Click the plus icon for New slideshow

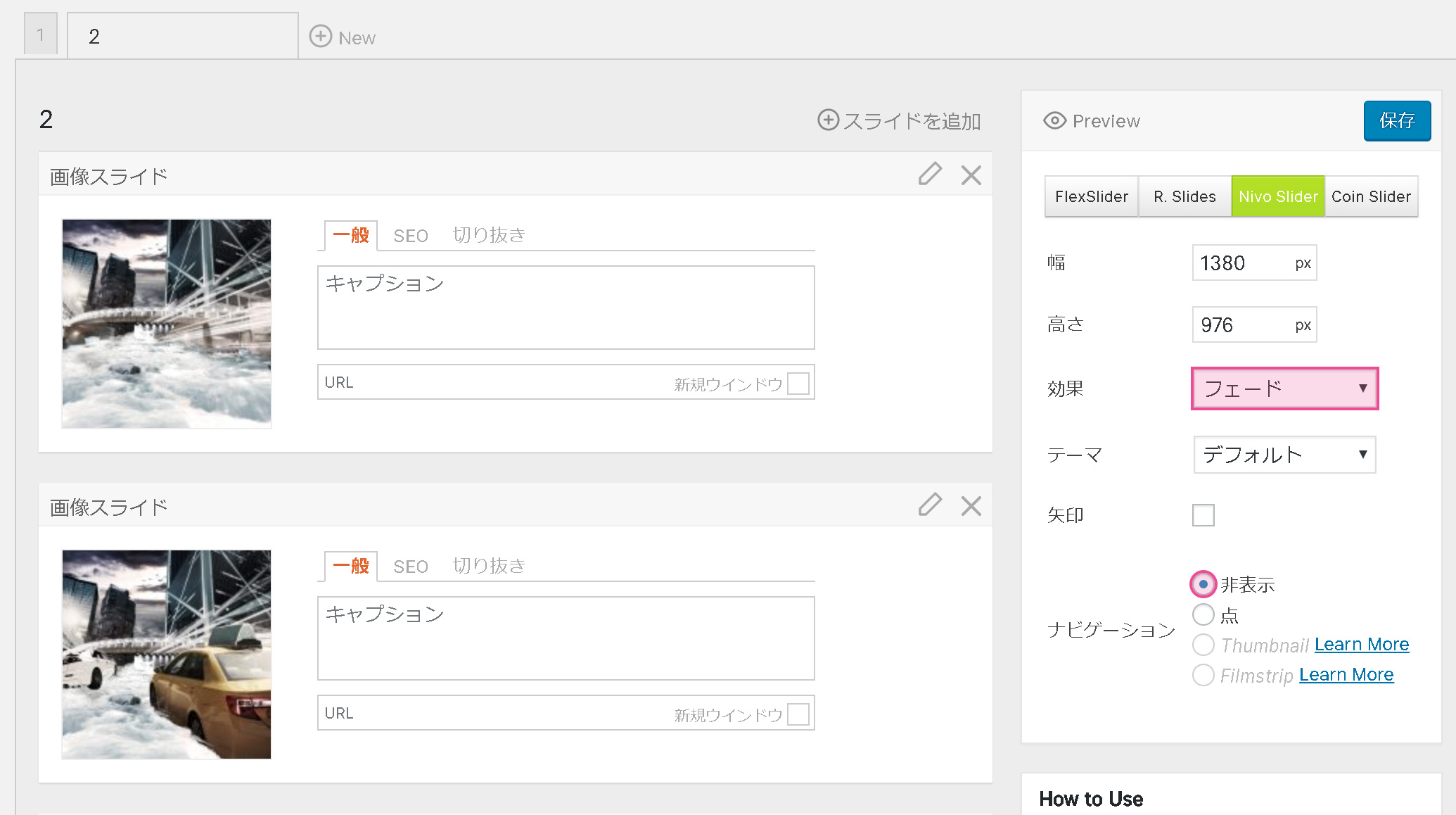tap(321, 37)
